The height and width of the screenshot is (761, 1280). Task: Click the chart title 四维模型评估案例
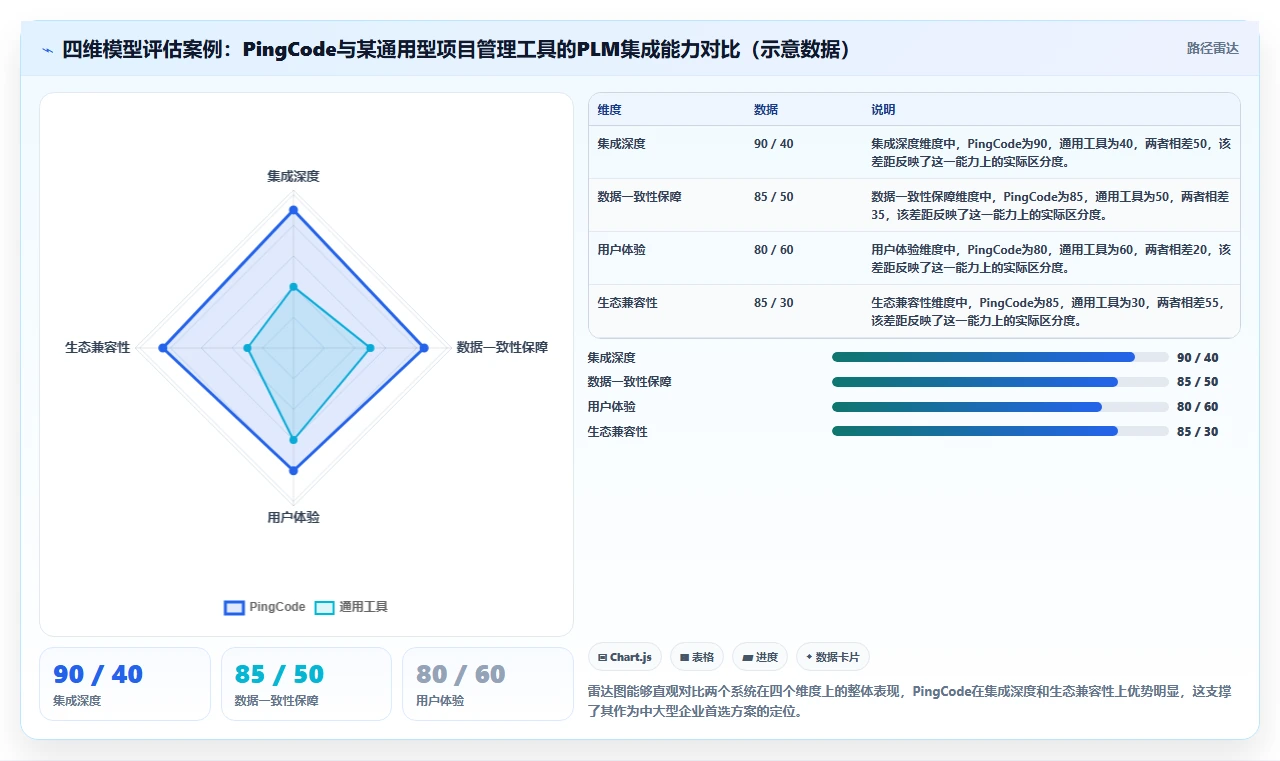[457, 49]
